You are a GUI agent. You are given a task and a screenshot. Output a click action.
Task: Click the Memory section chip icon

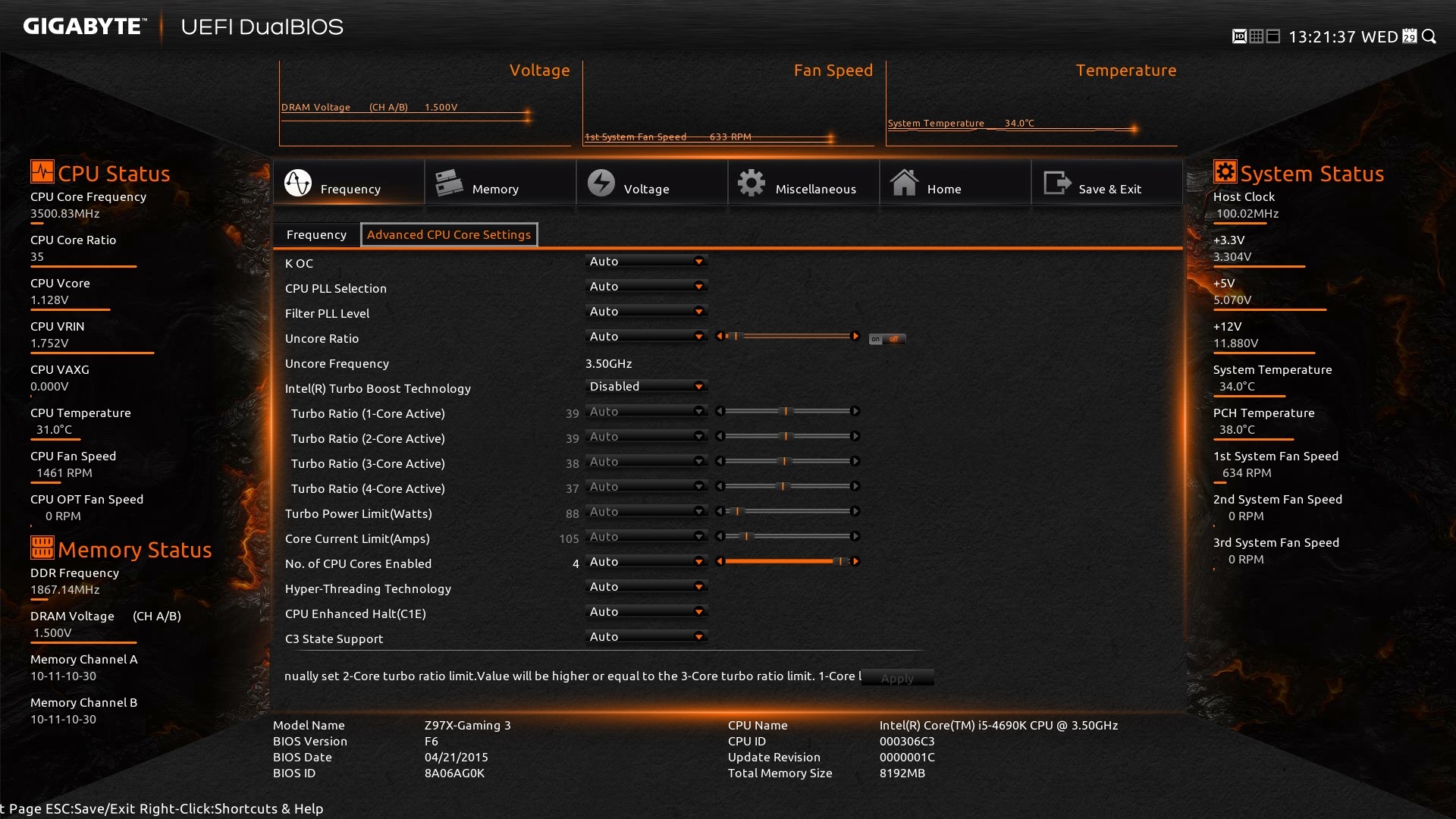click(x=449, y=183)
